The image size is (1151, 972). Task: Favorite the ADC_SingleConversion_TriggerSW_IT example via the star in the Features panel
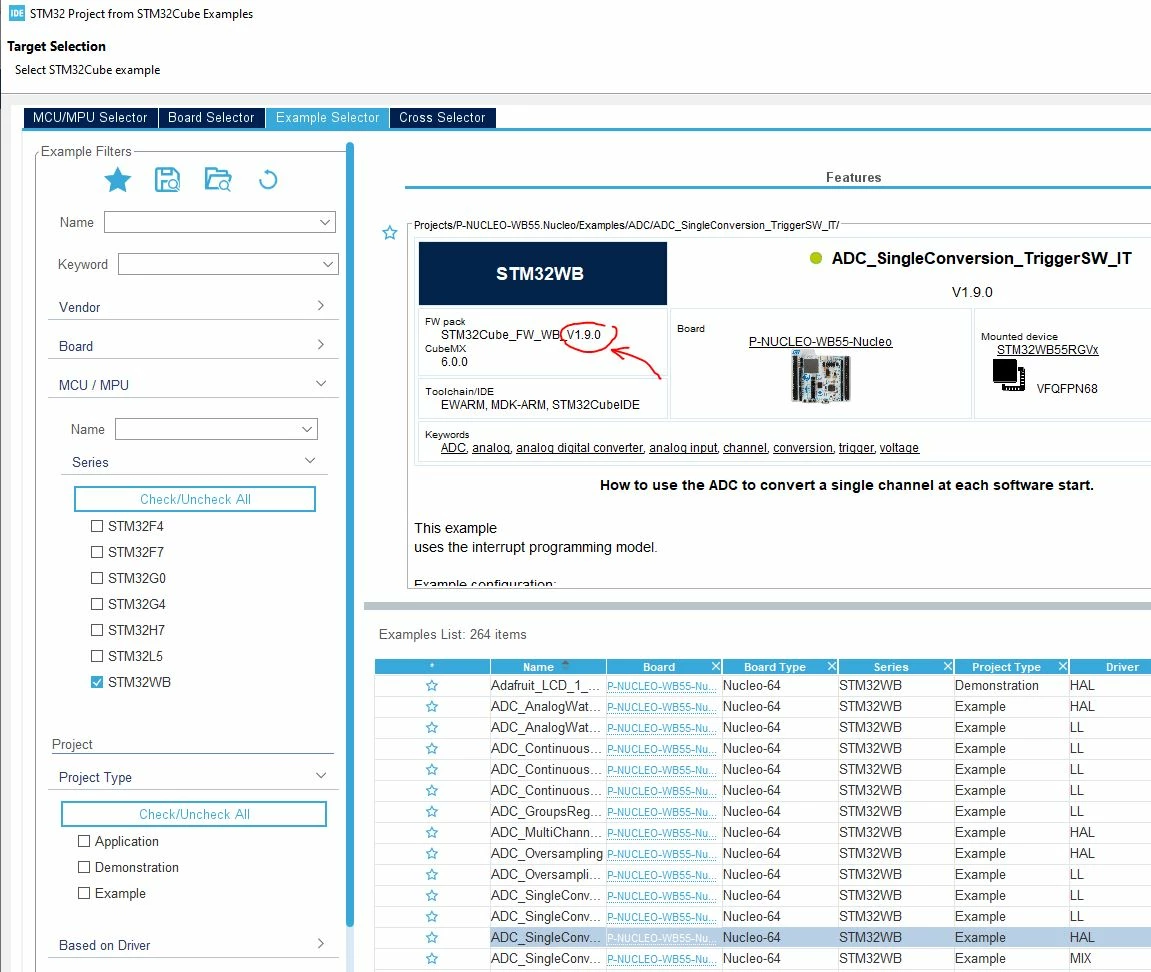pyautogui.click(x=390, y=233)
